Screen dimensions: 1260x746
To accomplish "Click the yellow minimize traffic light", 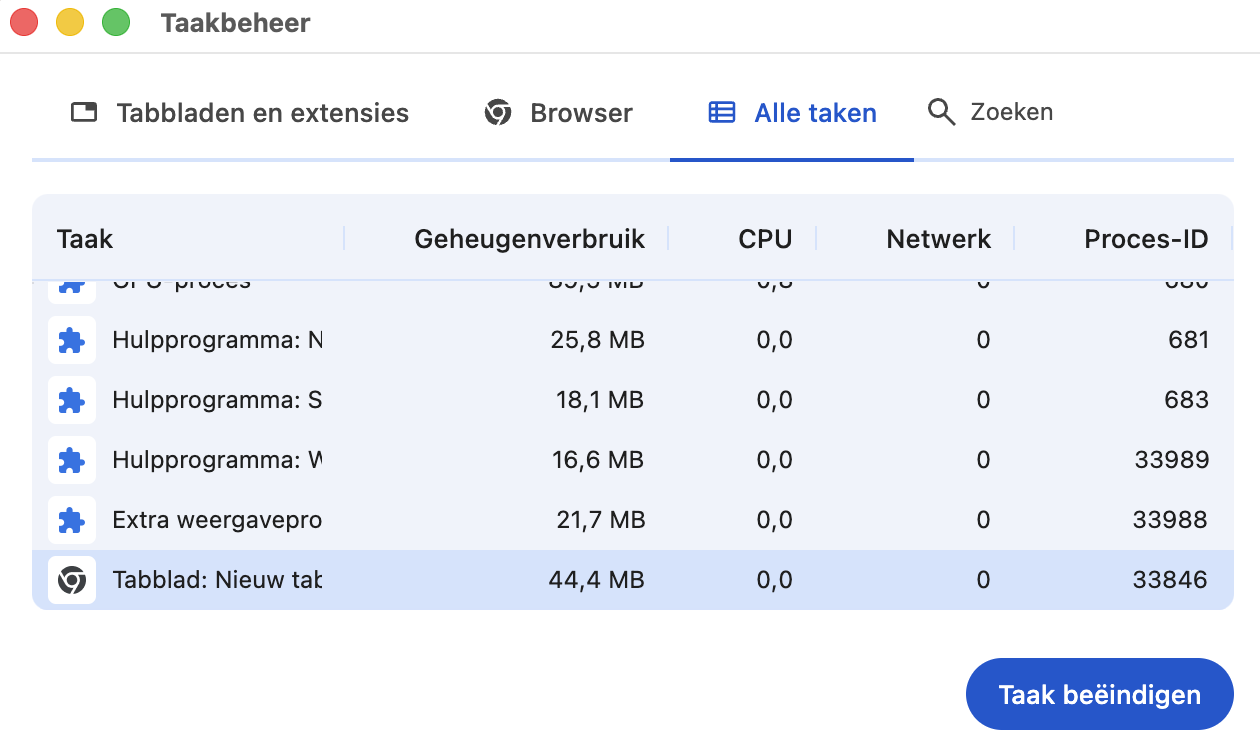I will coord(68,22).
